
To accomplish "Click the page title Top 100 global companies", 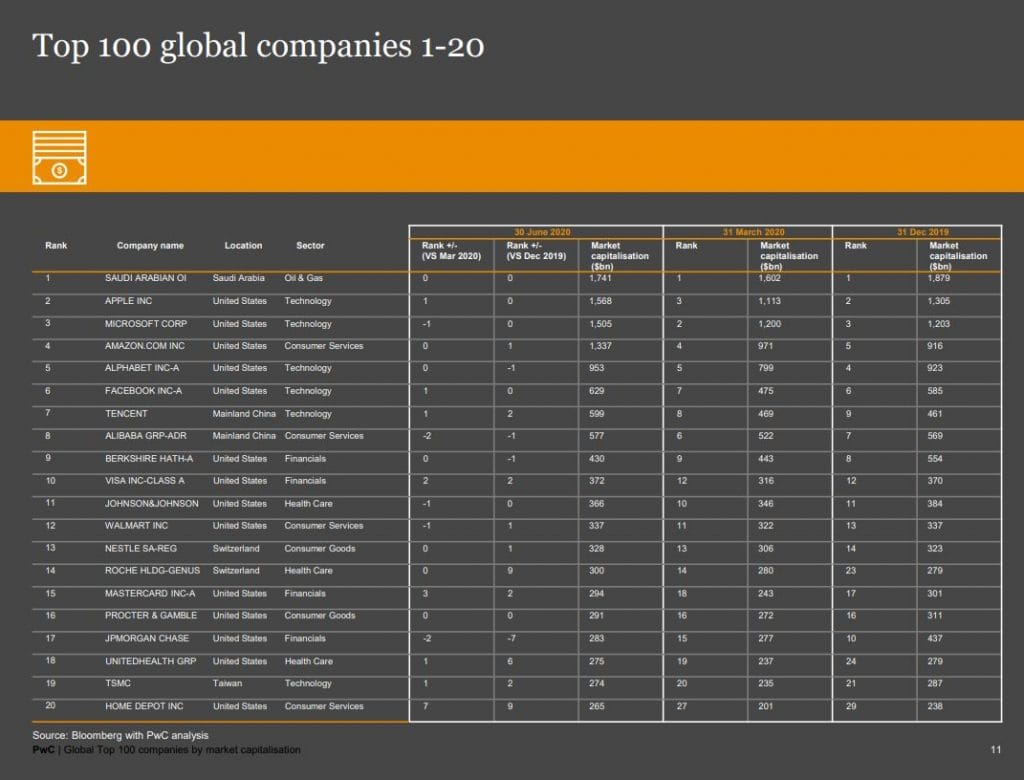I will click(258, 46).
